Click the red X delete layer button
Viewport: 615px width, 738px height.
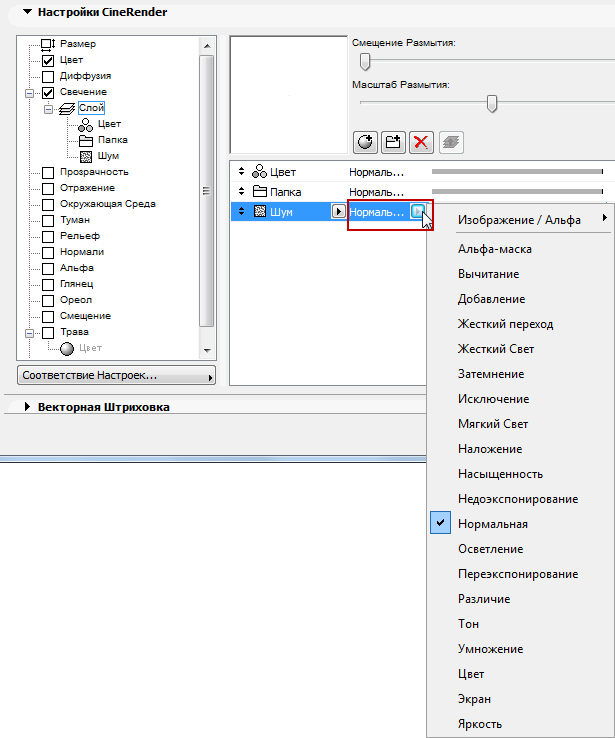click(x=421, y=142)
